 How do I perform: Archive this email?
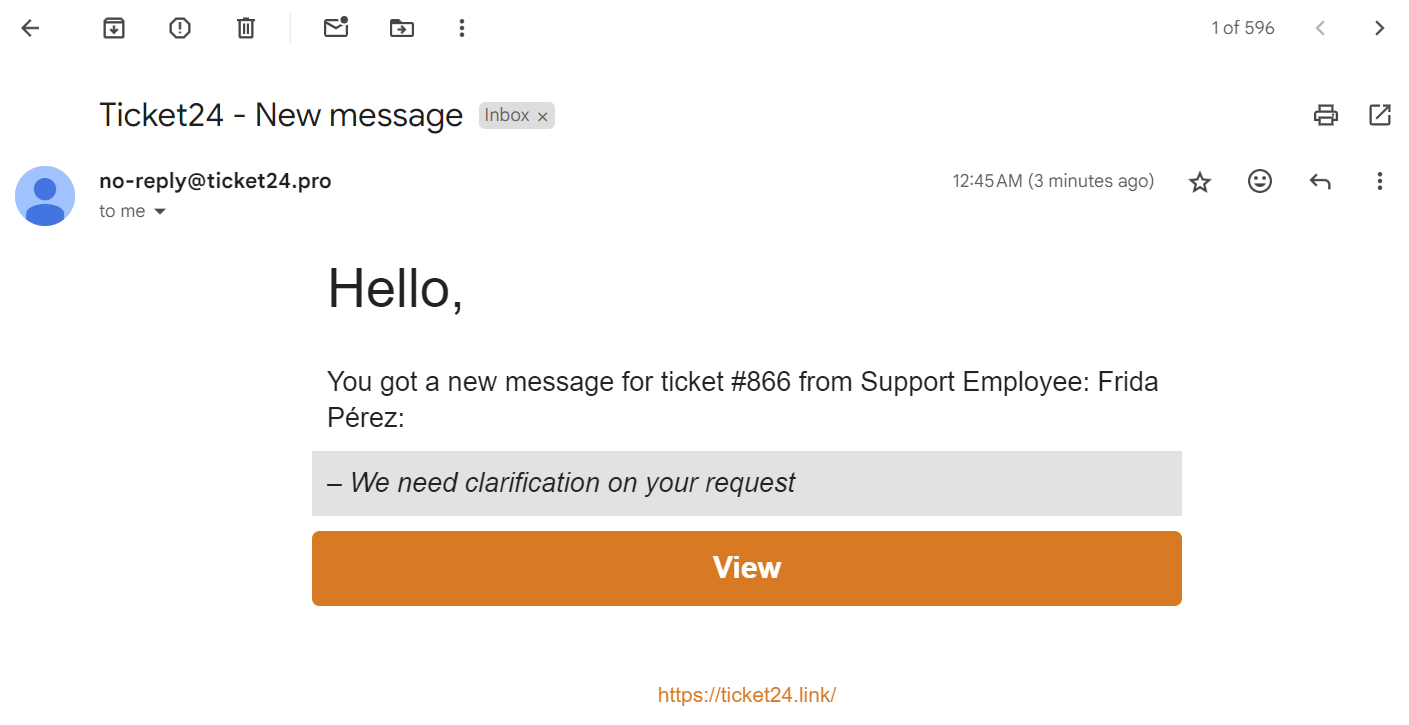point(114,28)
